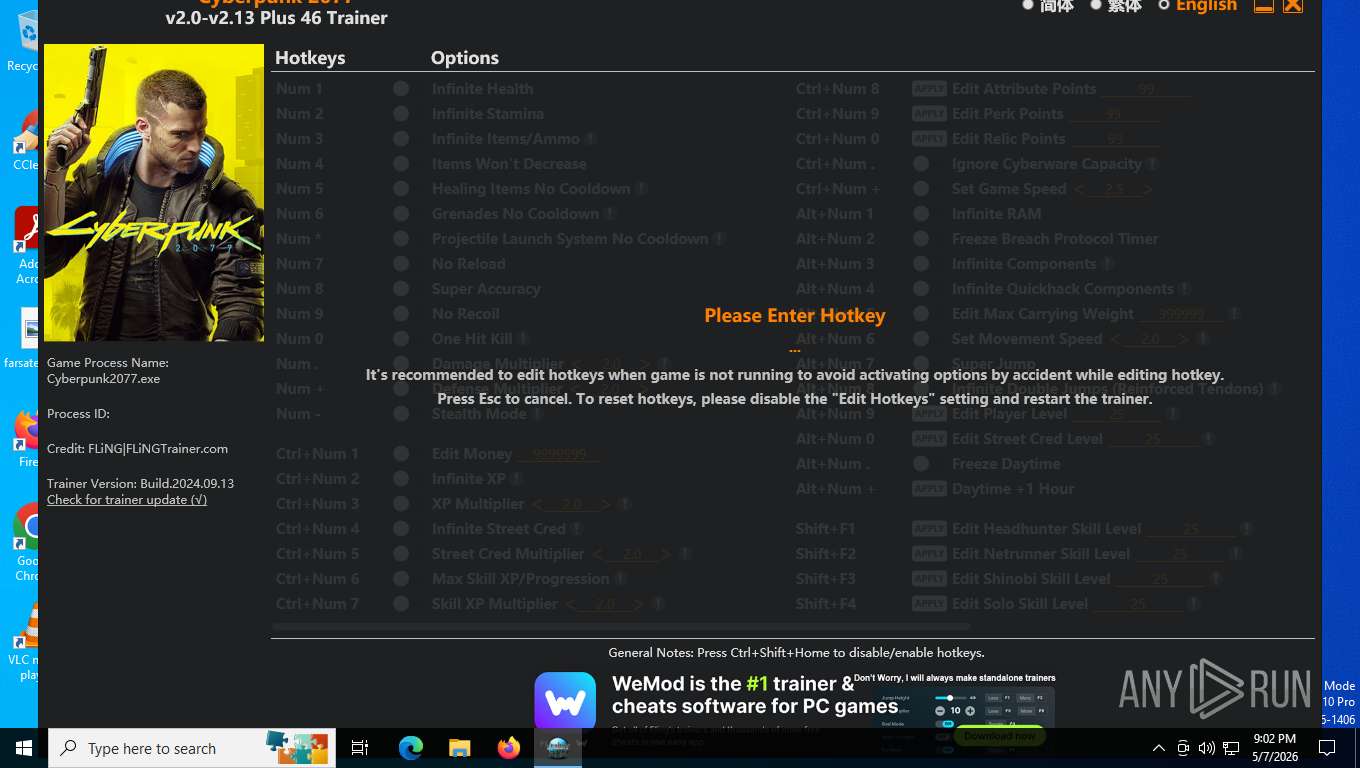
Task: Increase Skill XP Multiplier value
Action: (638, 604)
